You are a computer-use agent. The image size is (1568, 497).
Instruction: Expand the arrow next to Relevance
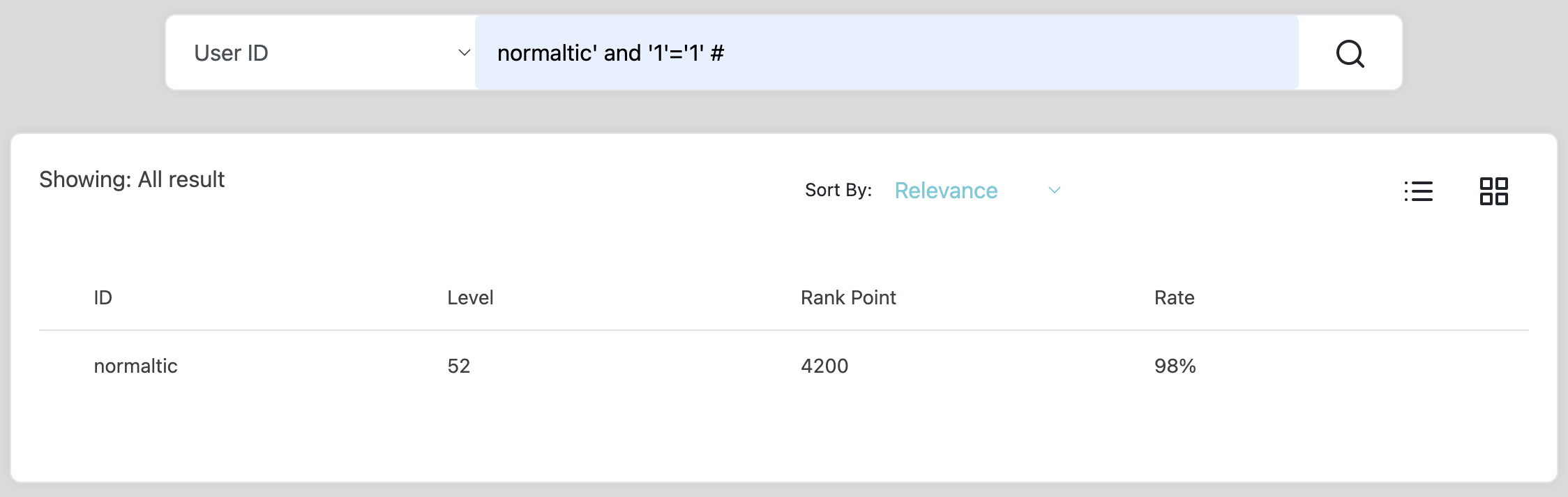pos(1054,191)
